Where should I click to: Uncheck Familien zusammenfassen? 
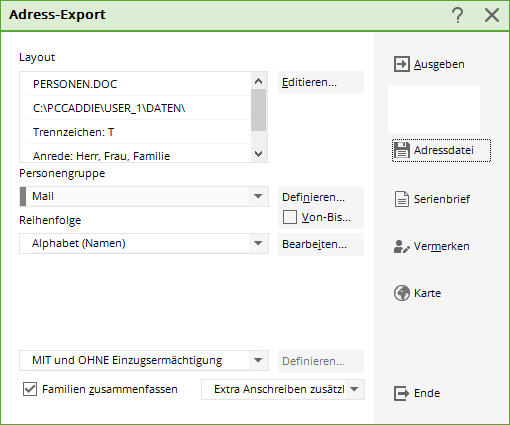(x=30, y=389)
